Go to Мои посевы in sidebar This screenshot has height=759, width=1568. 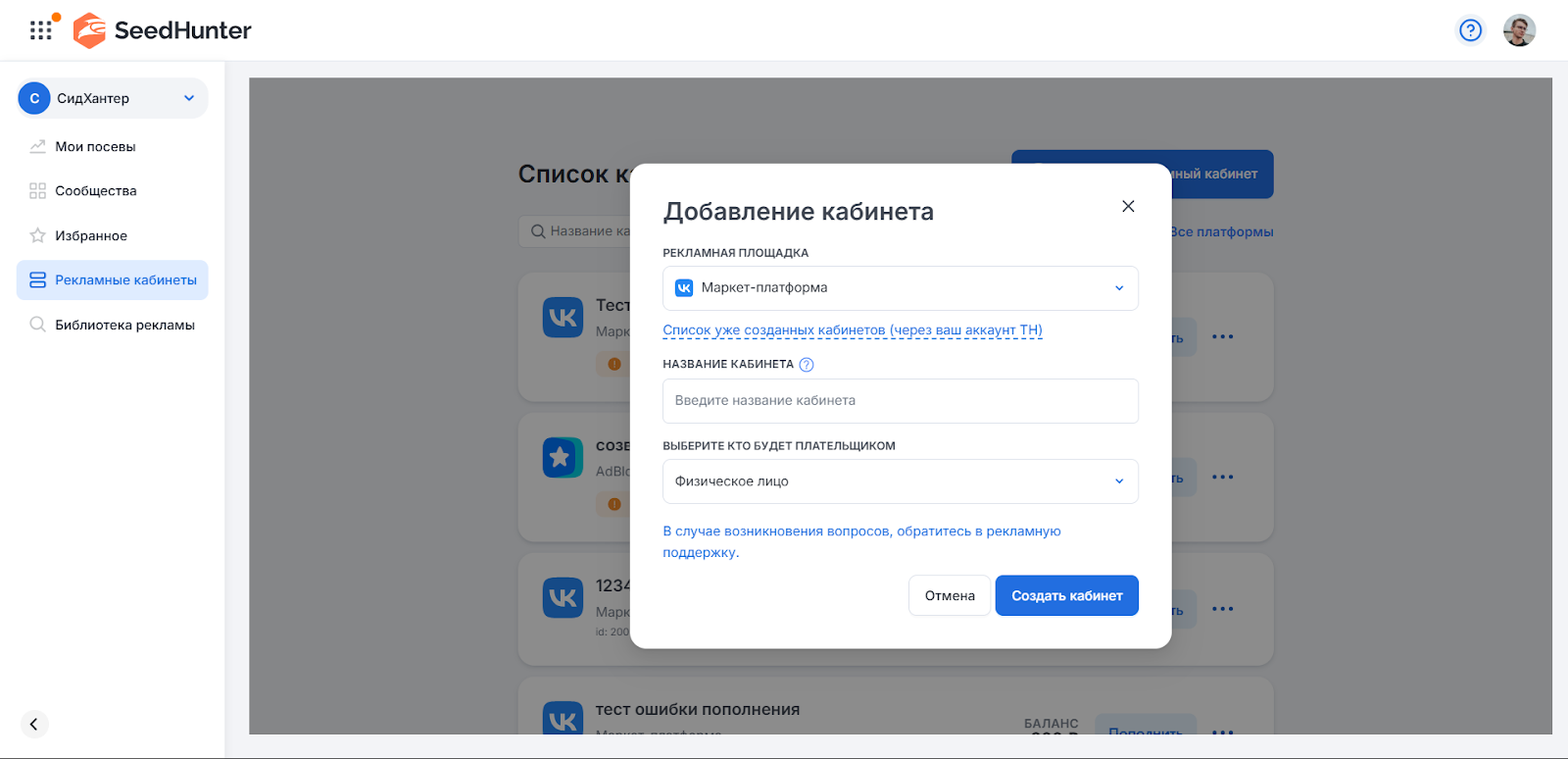click(95, 147)
